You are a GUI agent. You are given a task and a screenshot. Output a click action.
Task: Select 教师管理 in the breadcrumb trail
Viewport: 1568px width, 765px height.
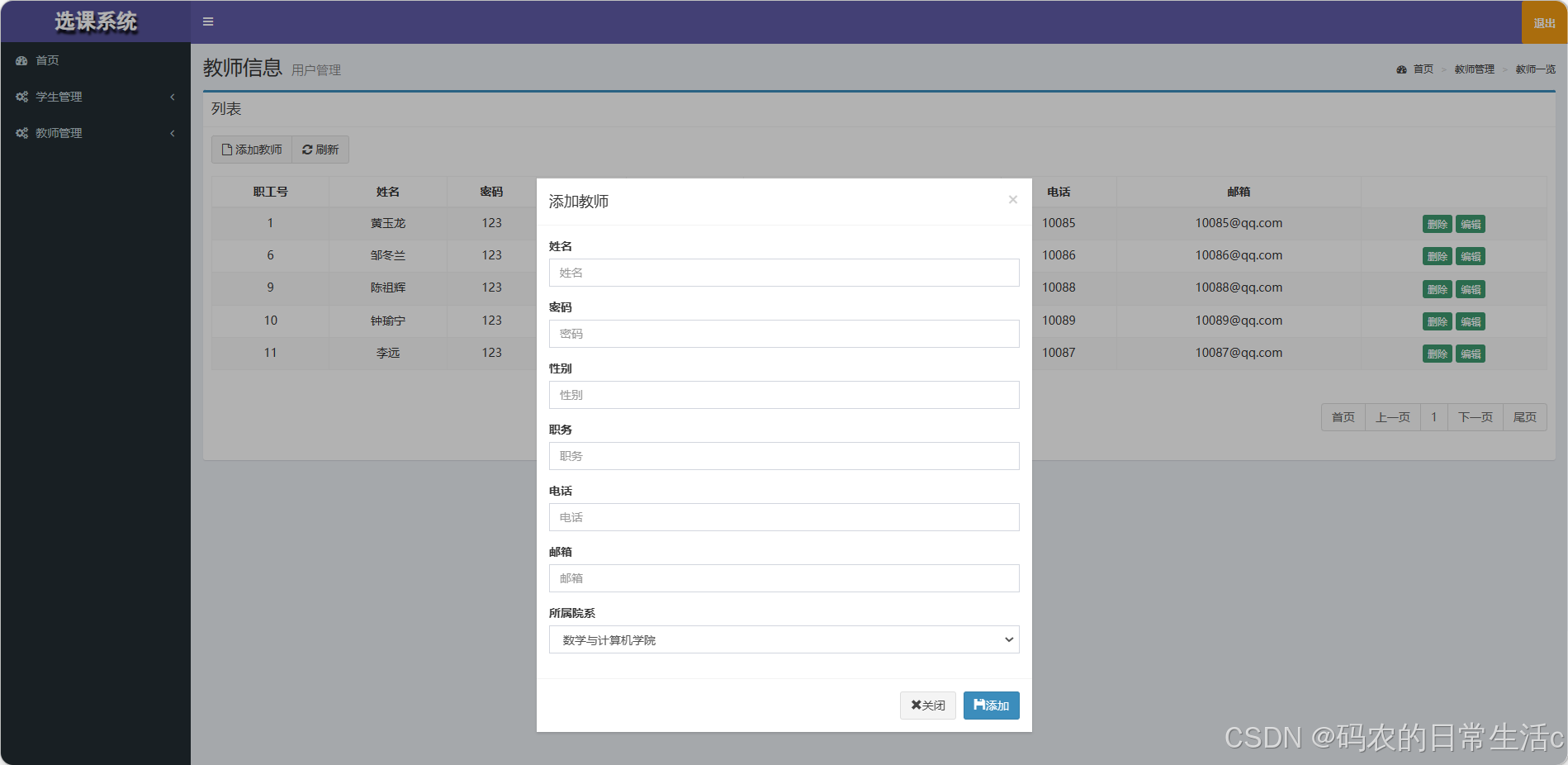coord(1473,69)
